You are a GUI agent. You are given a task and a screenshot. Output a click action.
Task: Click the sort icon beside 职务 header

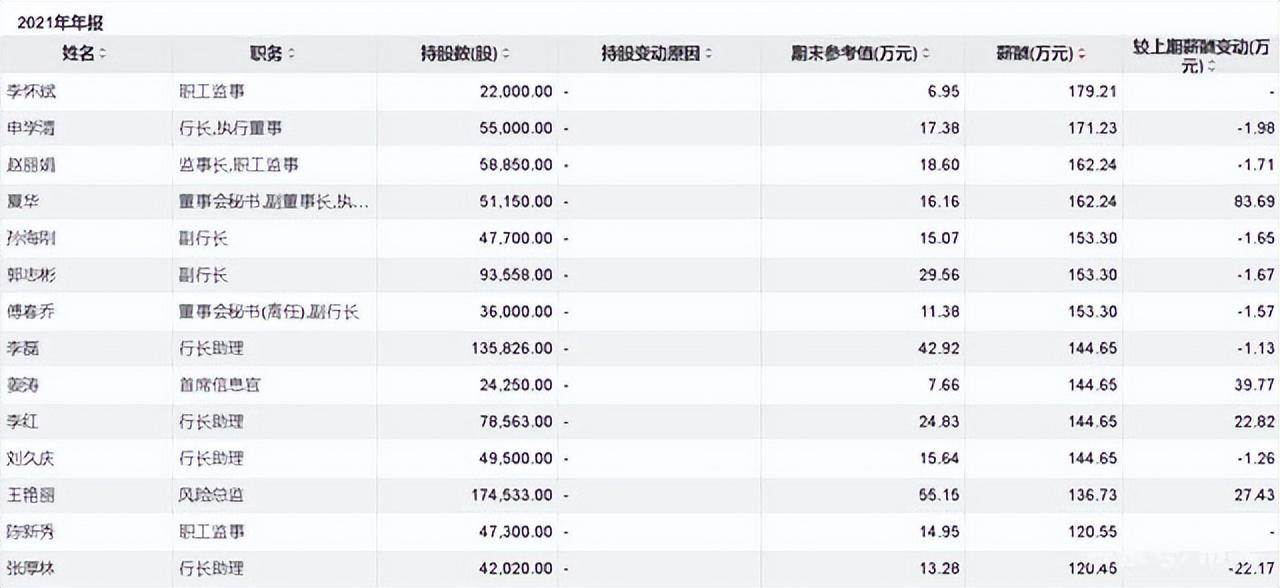291,54
